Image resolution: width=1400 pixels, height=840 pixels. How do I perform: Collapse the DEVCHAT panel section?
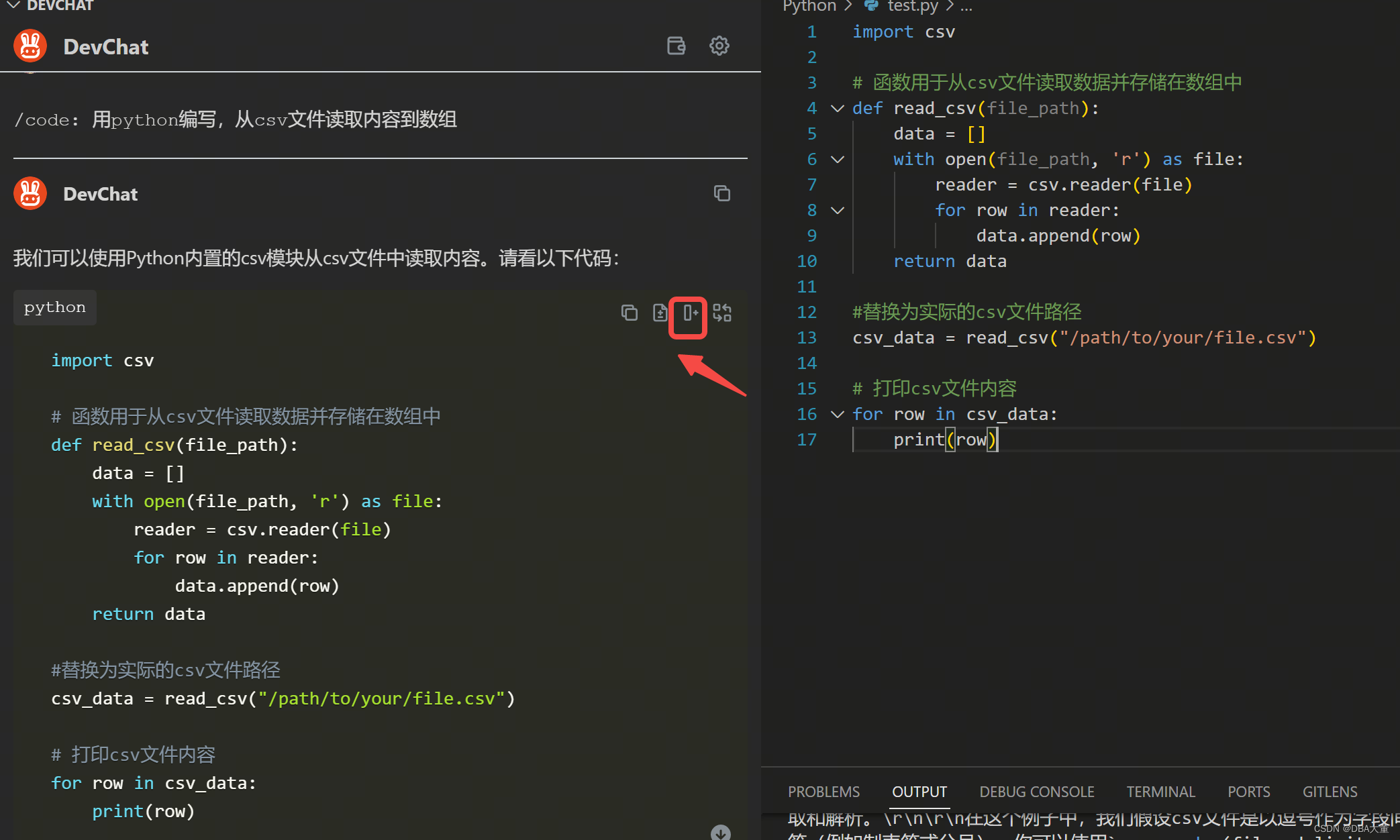[x=13, y=5]
